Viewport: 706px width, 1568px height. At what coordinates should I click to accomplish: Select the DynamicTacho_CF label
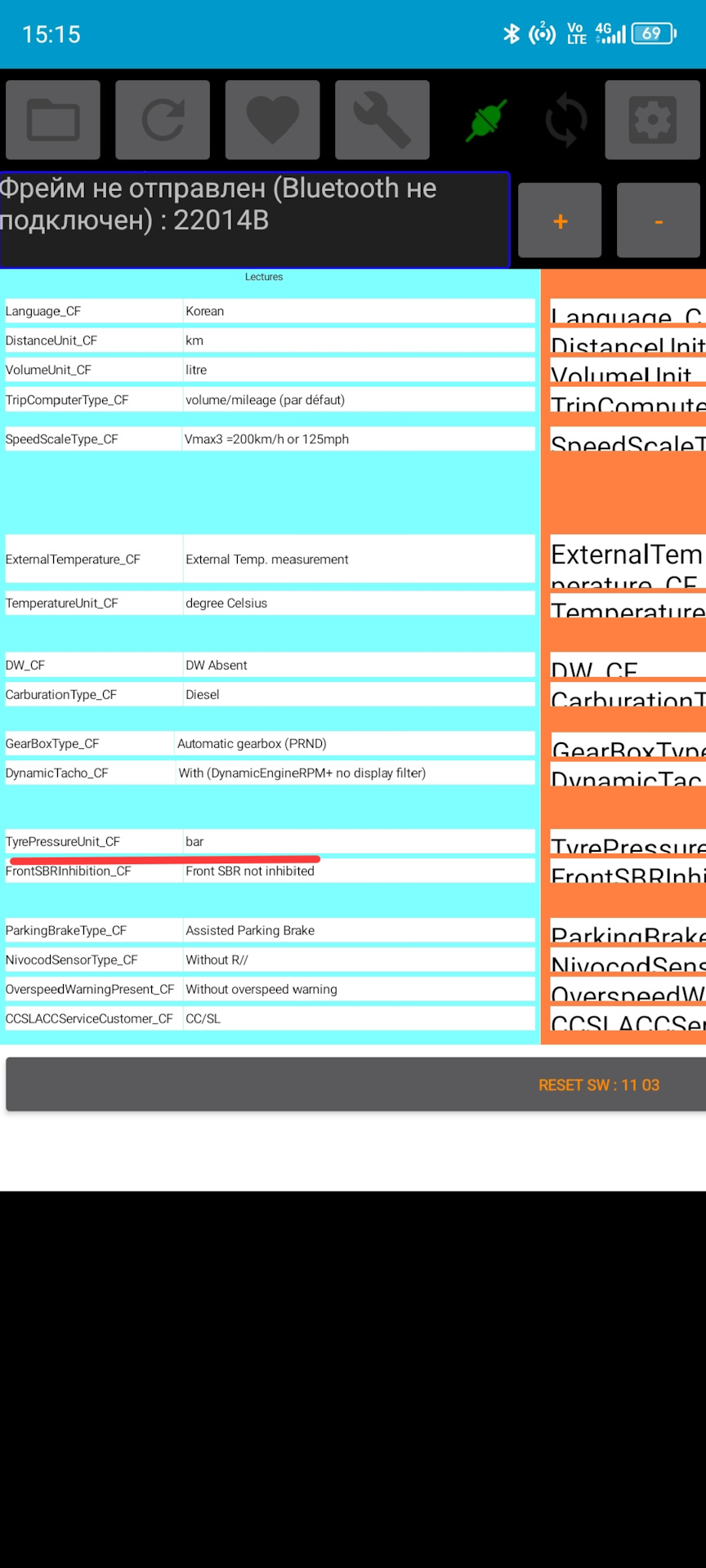point(57,773)
